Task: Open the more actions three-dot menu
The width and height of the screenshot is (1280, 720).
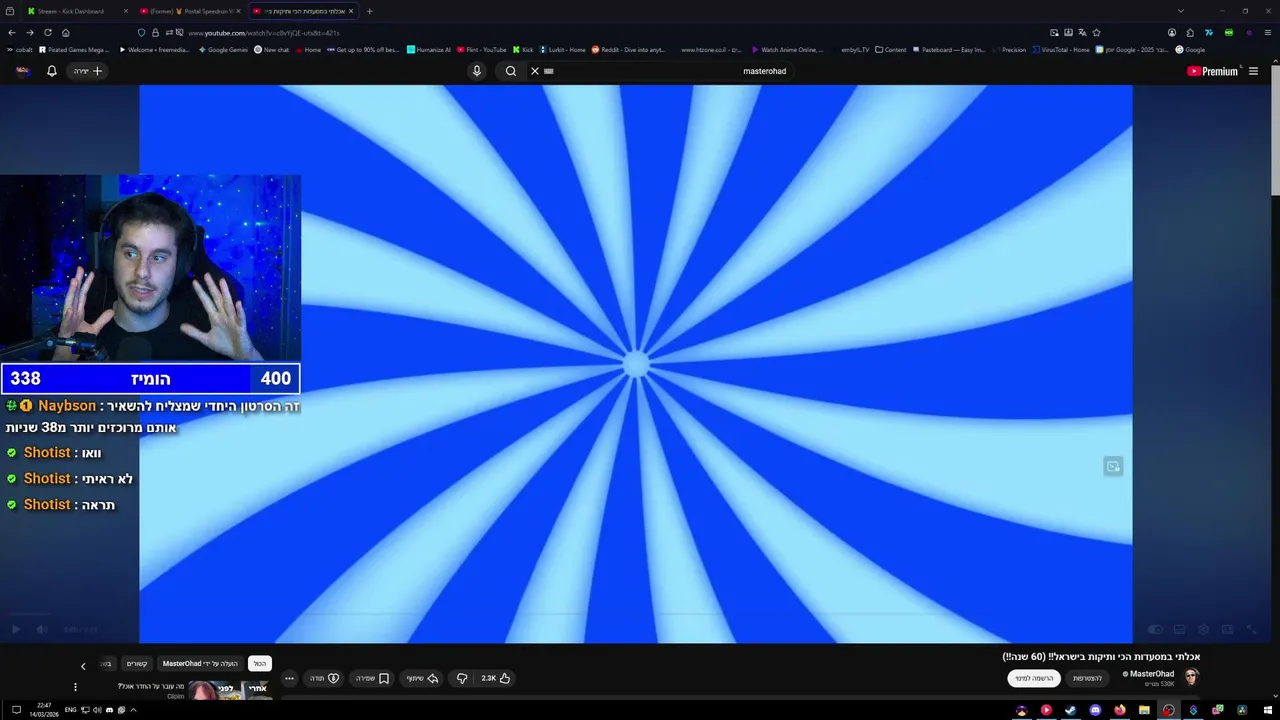Action: [289, 678]
